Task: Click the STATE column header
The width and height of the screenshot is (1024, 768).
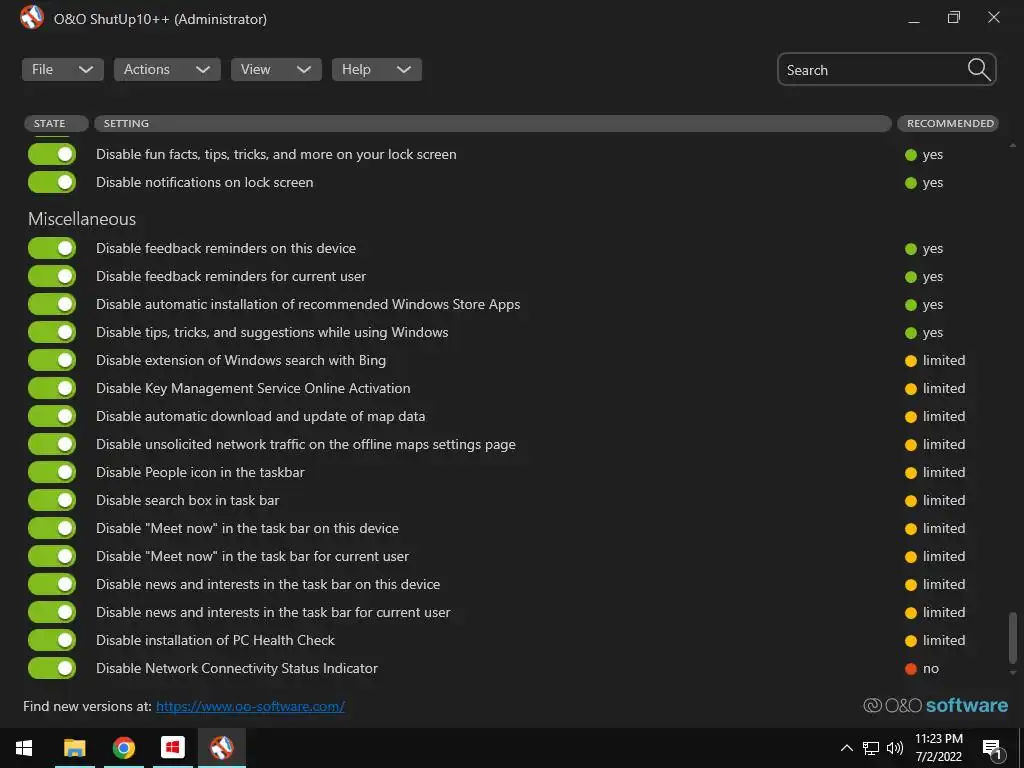Action: 56,123
